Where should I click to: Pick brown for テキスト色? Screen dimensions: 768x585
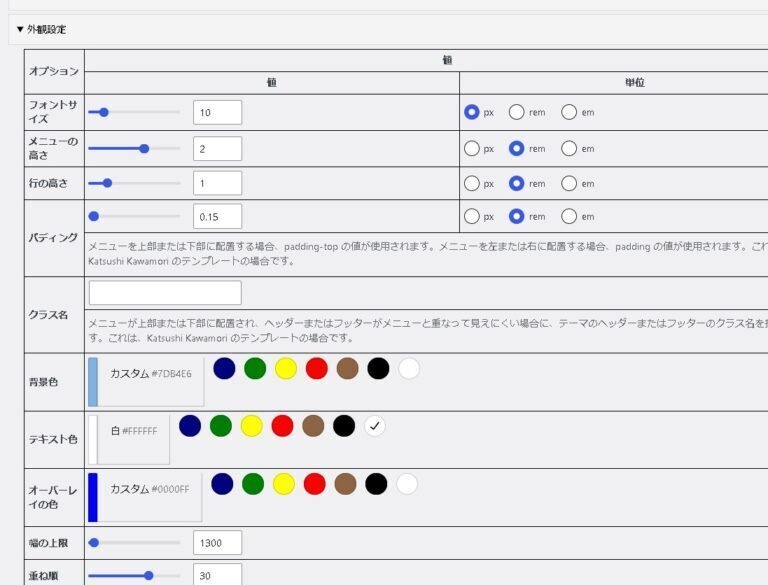313,426
